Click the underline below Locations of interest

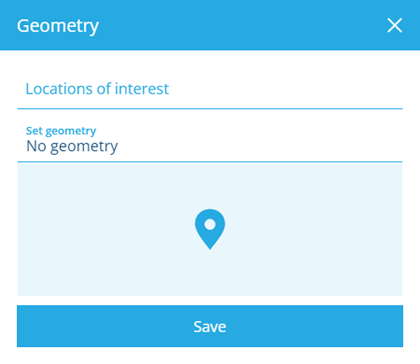(x=210, y=109)
